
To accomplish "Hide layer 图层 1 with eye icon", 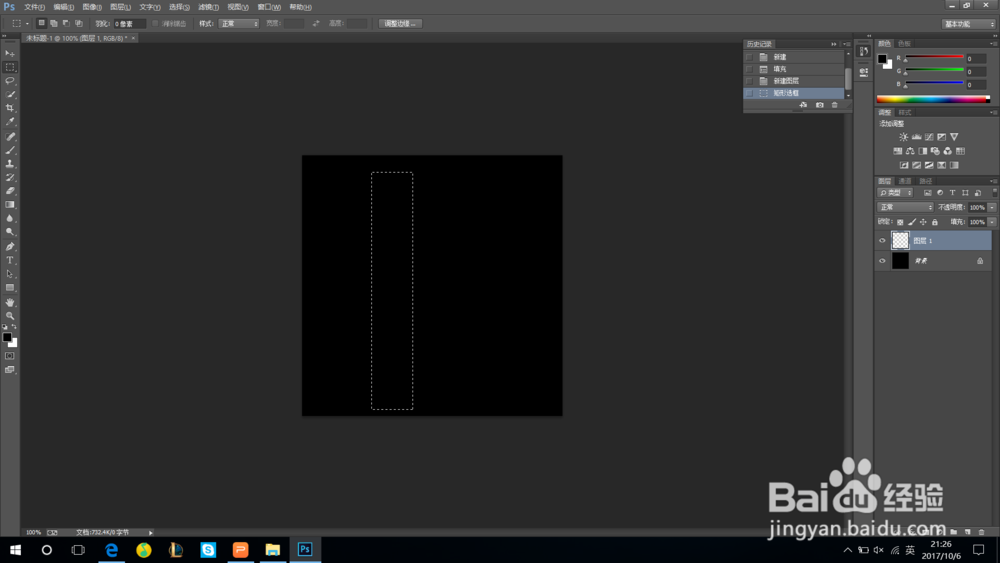I will click(882, 240).
